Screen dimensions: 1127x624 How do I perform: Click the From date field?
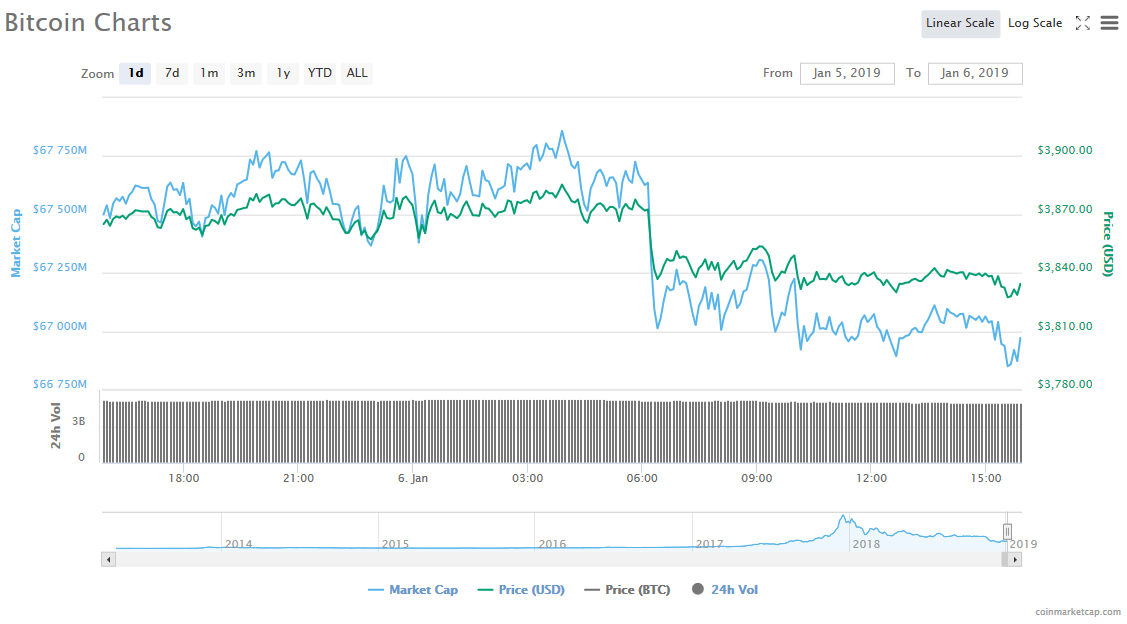846,73
